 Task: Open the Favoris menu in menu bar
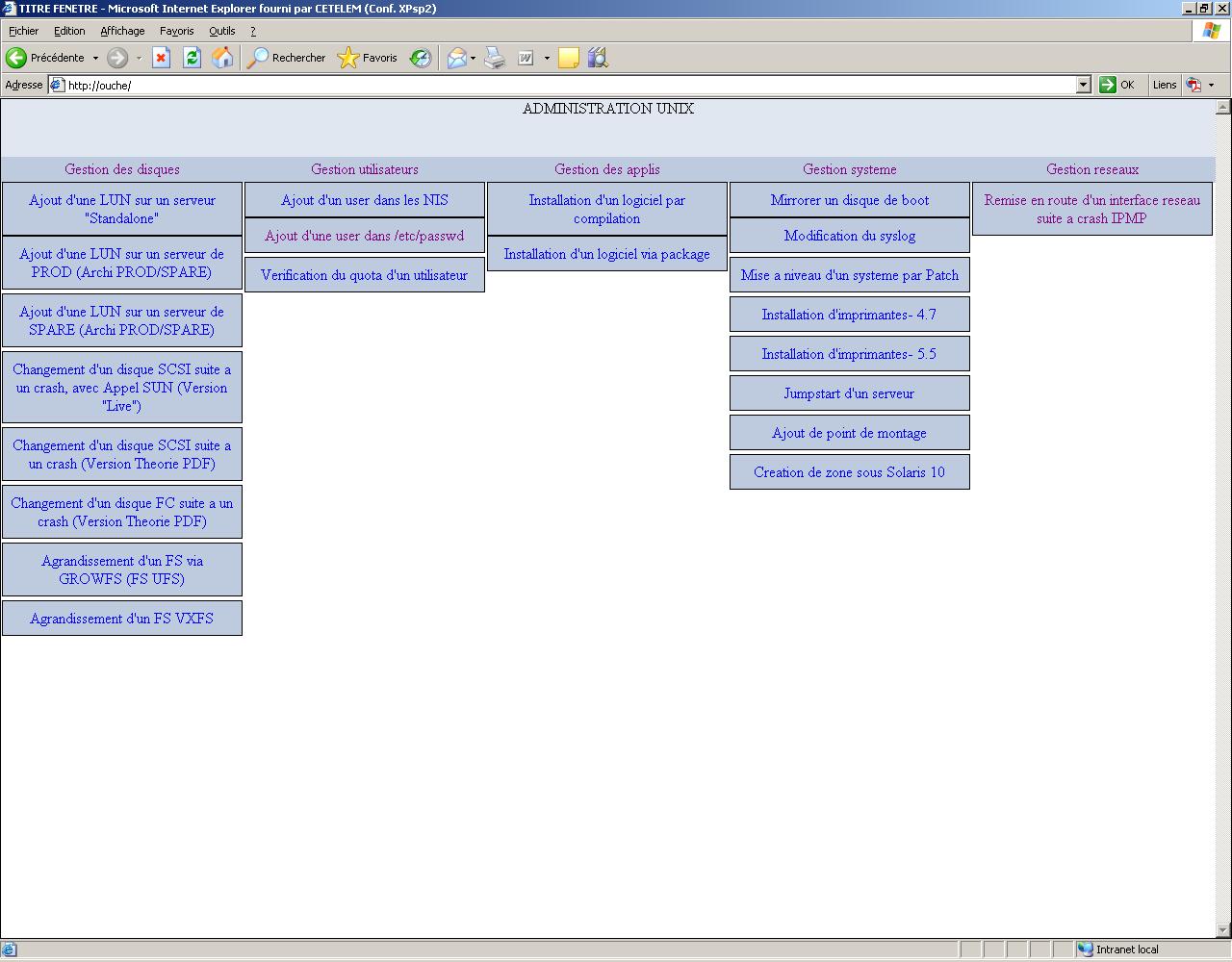pyautogui.click(x=177, y=31)
